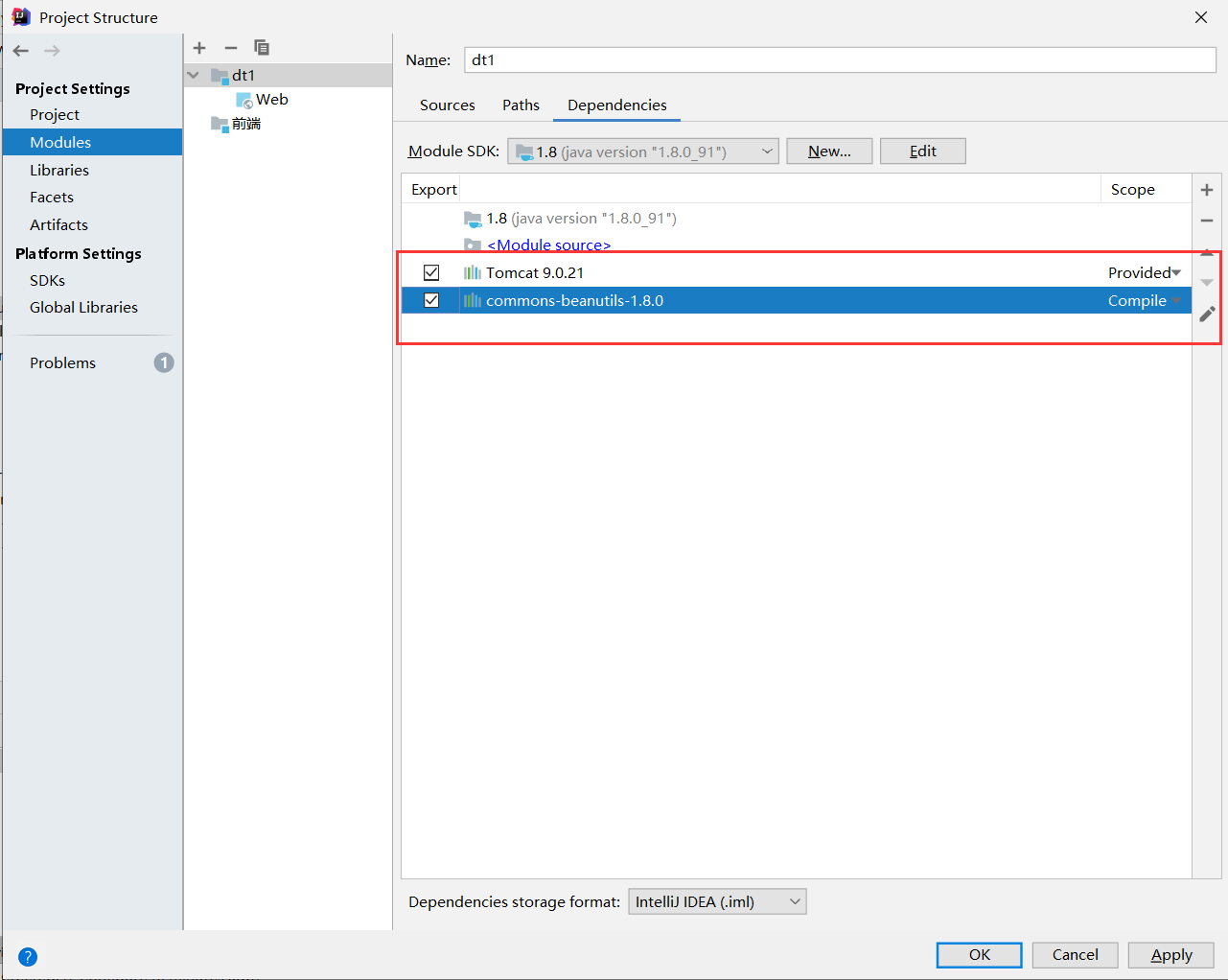Click the OK button

point(979,955)
